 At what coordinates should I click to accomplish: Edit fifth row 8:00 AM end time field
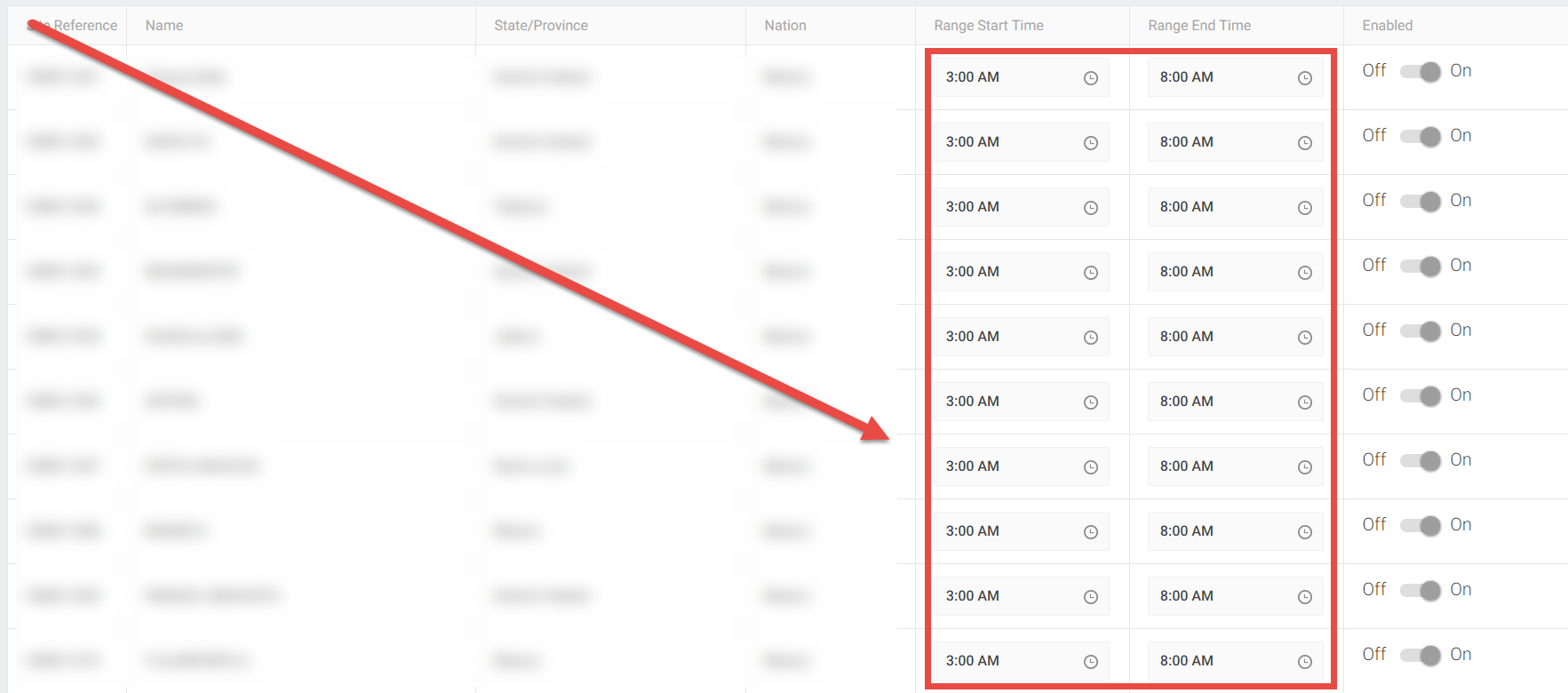[x=1217, y=337]
